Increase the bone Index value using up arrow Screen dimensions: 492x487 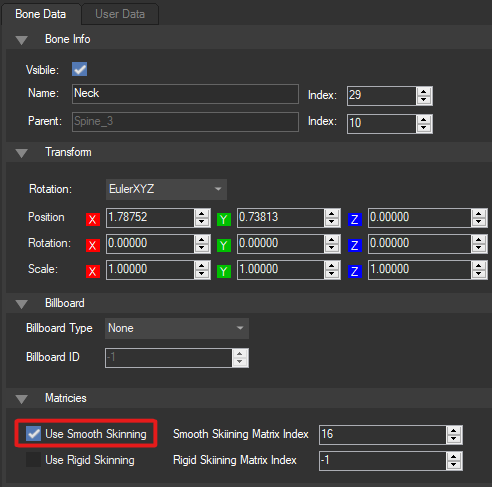(424, 92)
